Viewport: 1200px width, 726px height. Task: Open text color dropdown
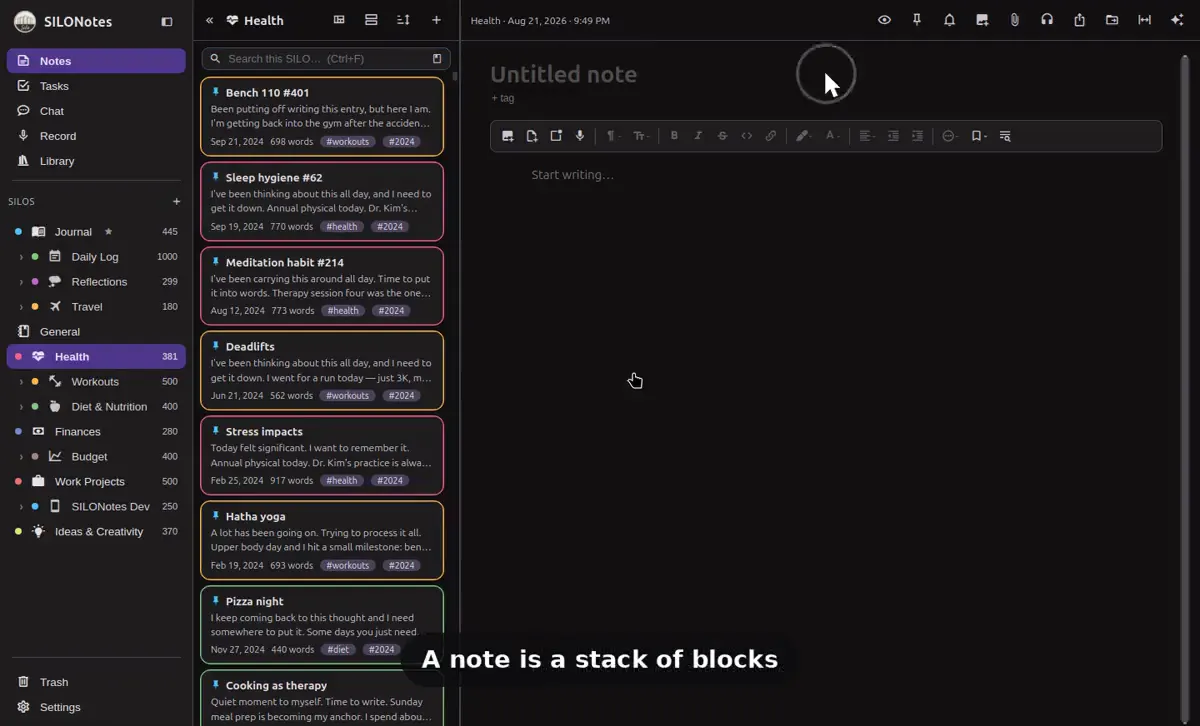coord(832,136)
